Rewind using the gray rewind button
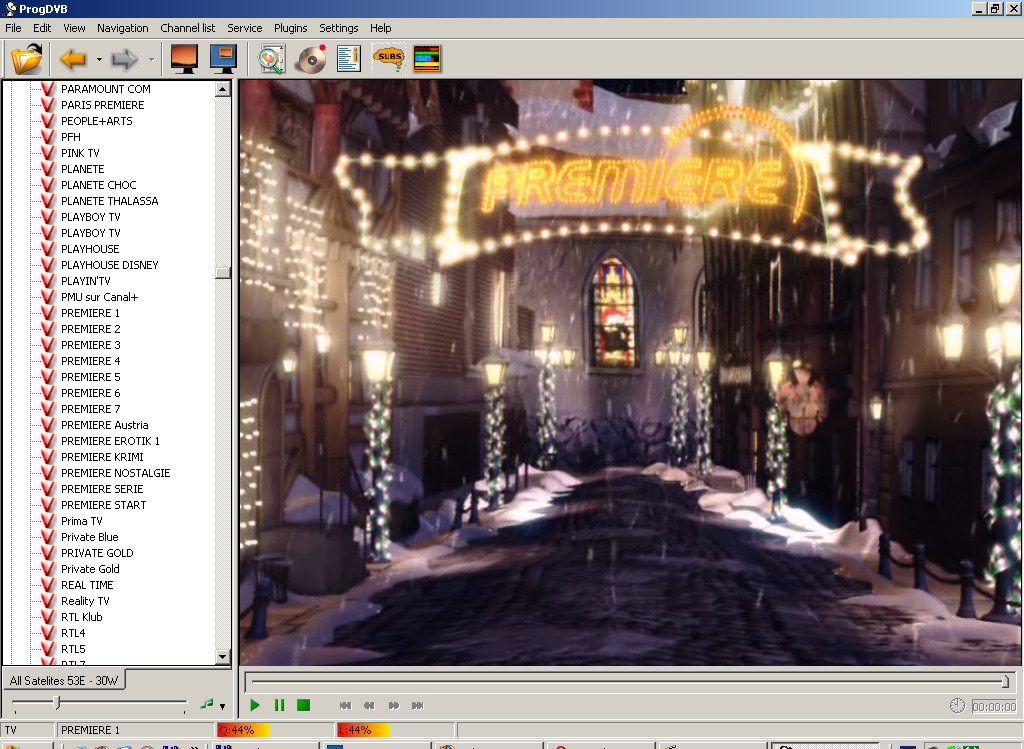 (x=369, y=705)
